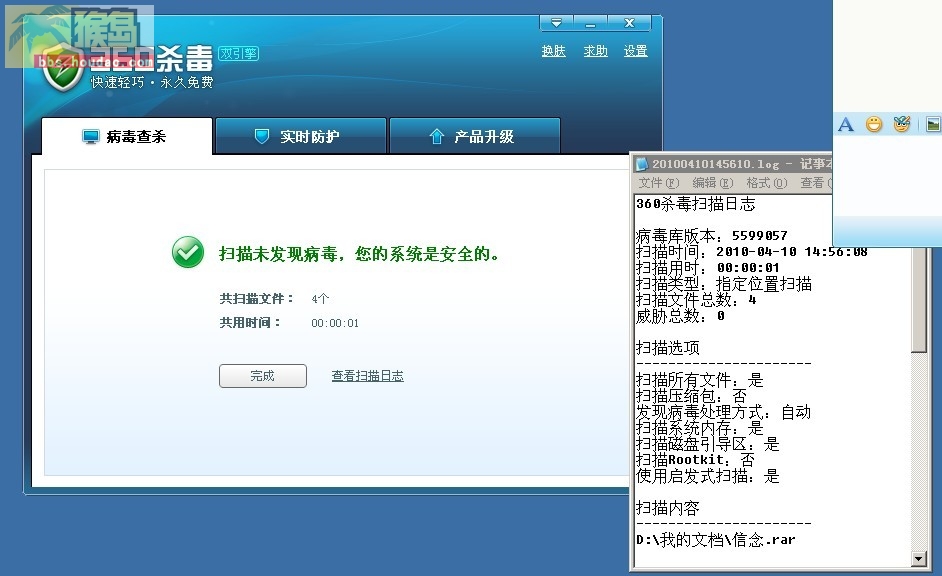Open the 查看扫描日志 link
Viewport: 942px width, 576px height.
click(368, 376)
